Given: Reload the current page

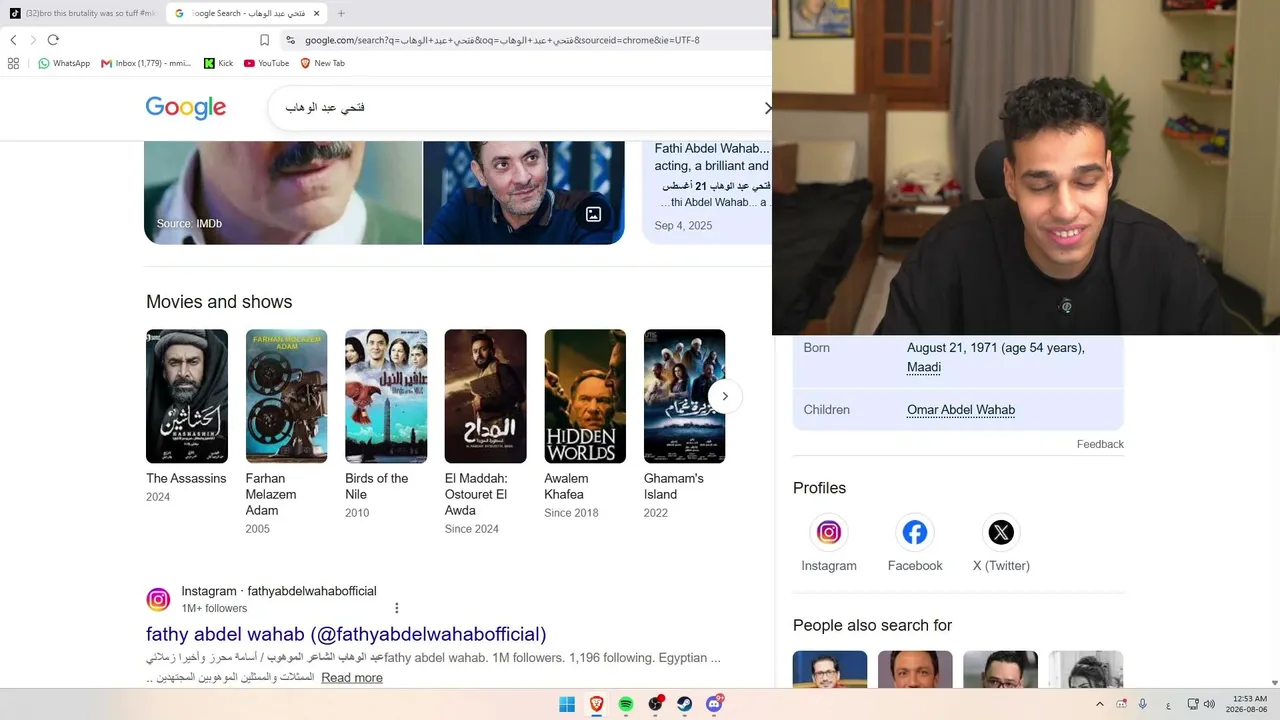Looking at the screenshot, I should click(53, 40).
